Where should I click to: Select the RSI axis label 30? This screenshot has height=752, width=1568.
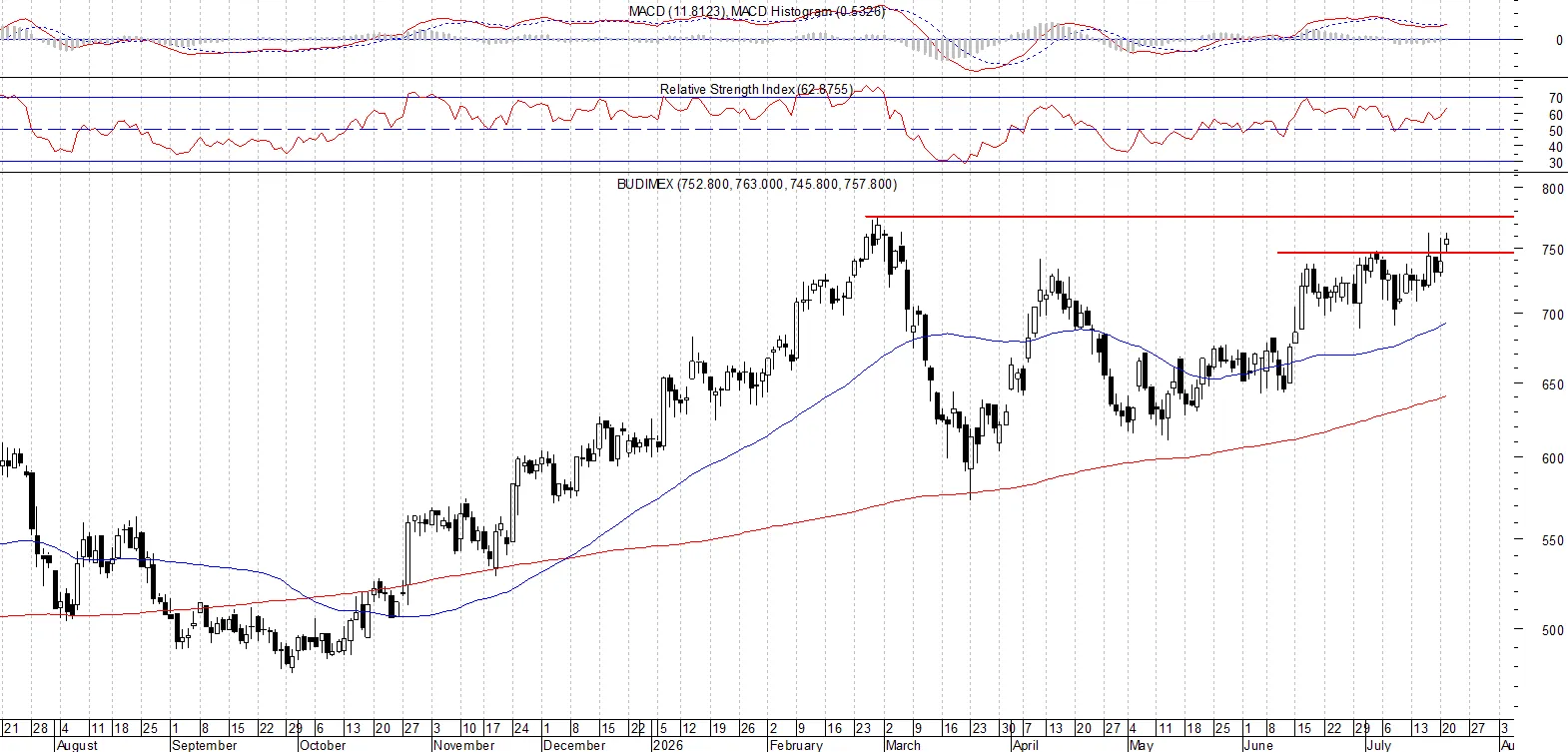[x=1555, y=164]
